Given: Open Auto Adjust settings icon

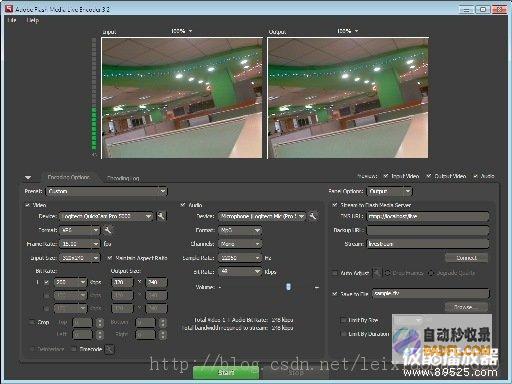Looking at the screenshot, I should click(376, 273).
